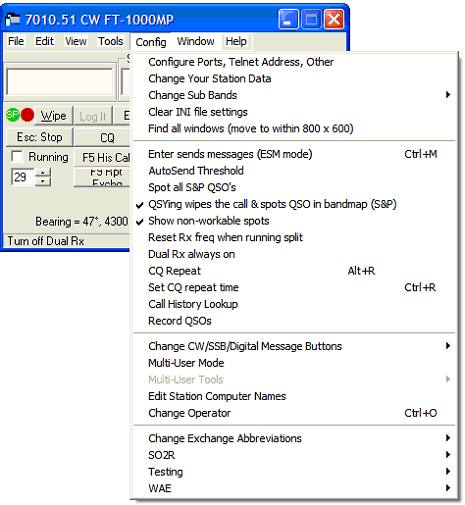Click the Esc: Stop button
465x505 pixels.
[x=39, y=137]
